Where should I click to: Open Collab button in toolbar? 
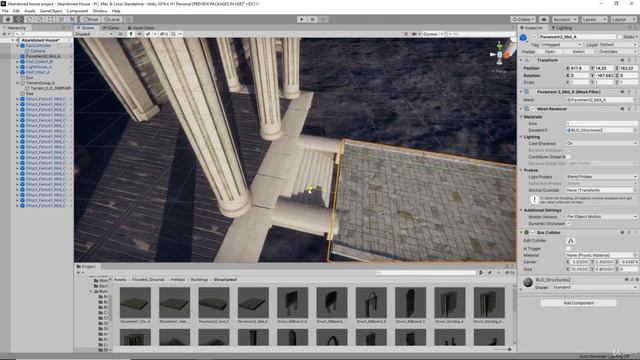523,19
